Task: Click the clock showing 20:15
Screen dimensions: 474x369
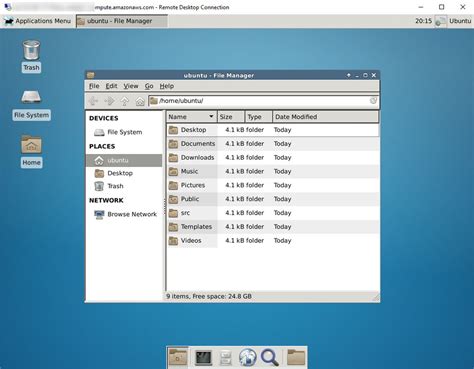Action: 423,21
